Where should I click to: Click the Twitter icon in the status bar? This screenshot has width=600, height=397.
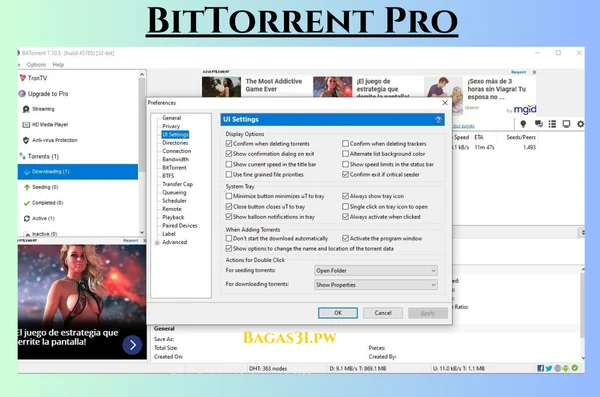point(549,368)
